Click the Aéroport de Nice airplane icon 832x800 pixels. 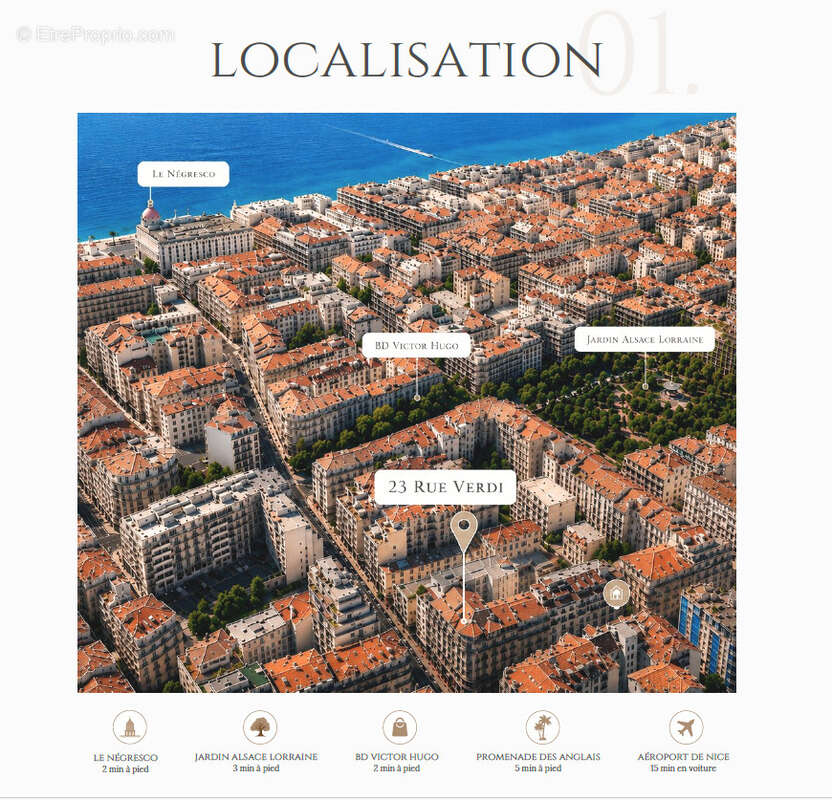(686, 727)
